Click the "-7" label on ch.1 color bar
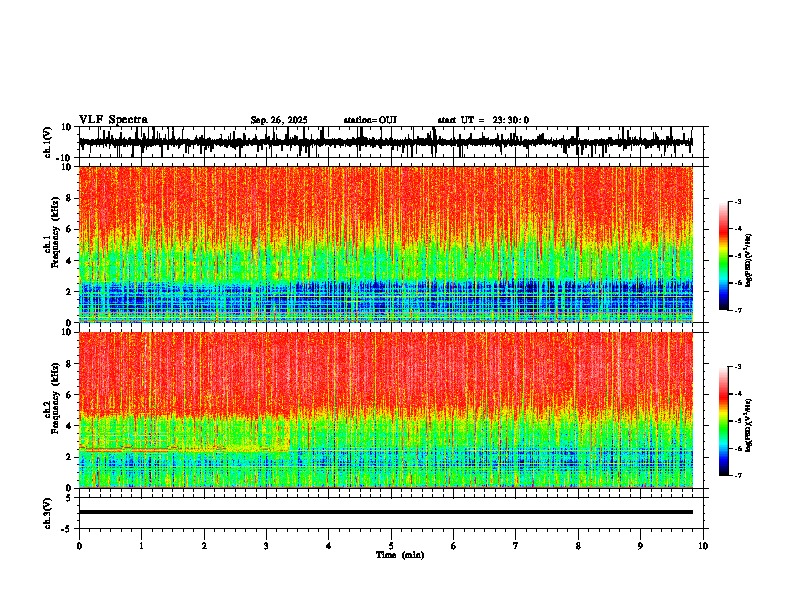792x612 pixels. point(738,310)
